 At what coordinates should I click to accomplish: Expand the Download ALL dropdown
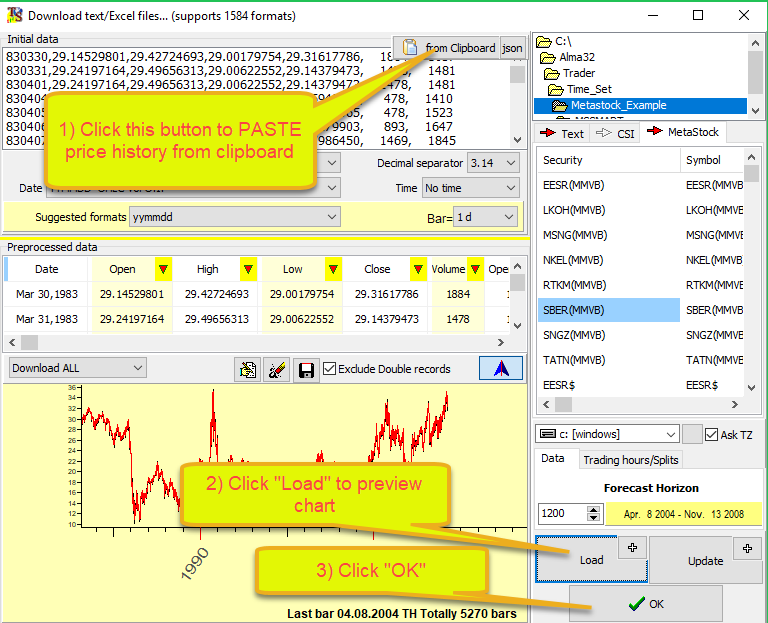click(77, 368)
